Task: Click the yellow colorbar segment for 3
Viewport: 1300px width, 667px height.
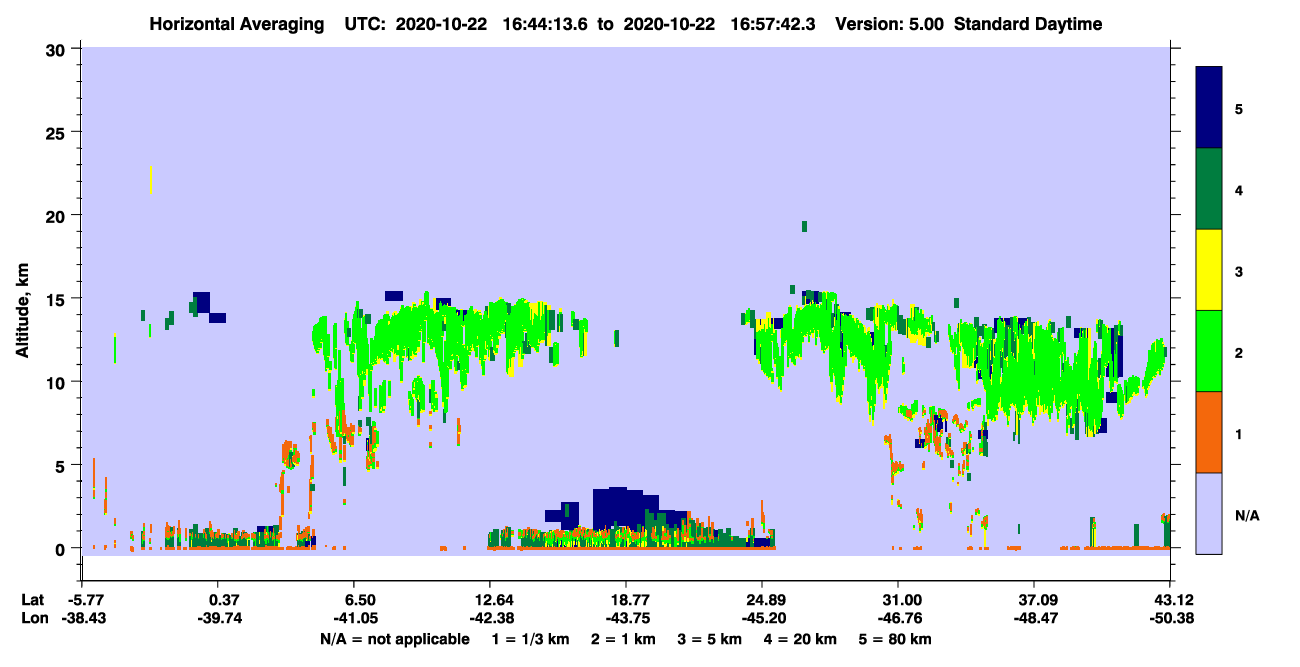Action: [1209, 270]
